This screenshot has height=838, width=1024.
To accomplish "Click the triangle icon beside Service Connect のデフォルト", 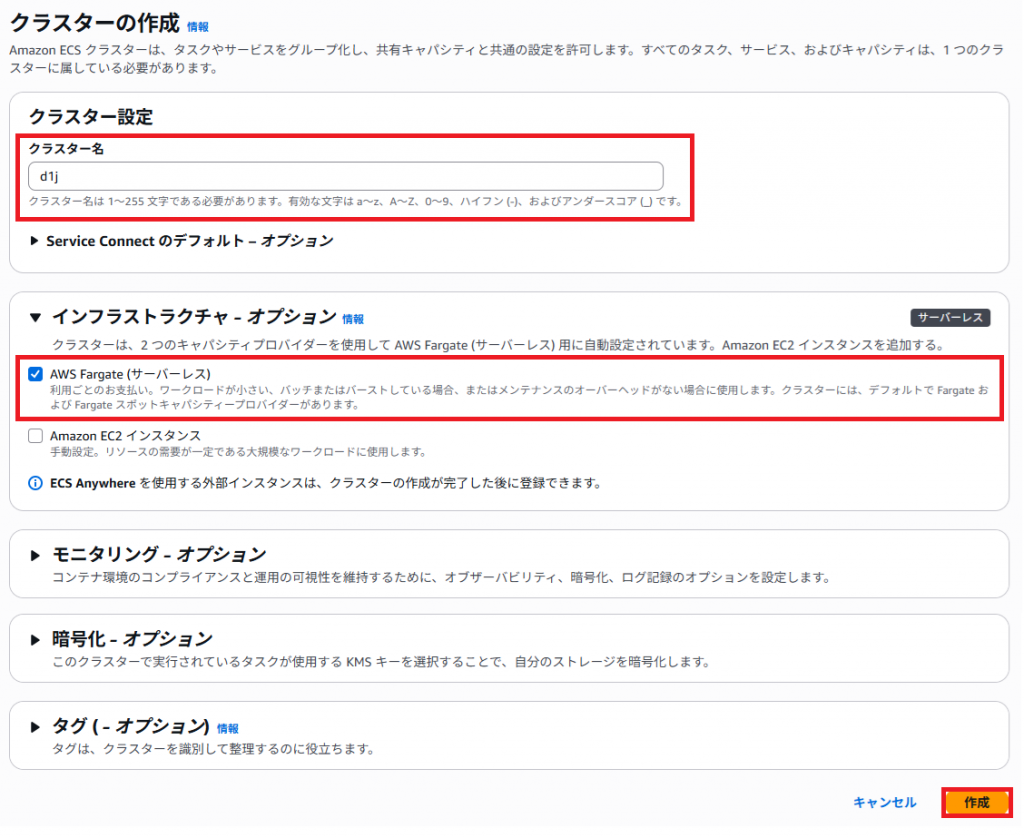I will coord(36,241).
